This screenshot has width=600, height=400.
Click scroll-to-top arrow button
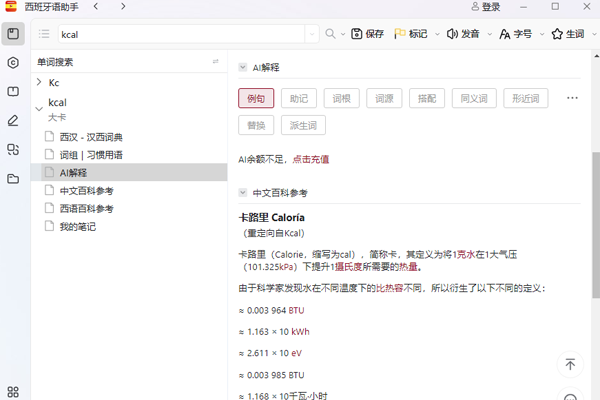pos(569,365)
